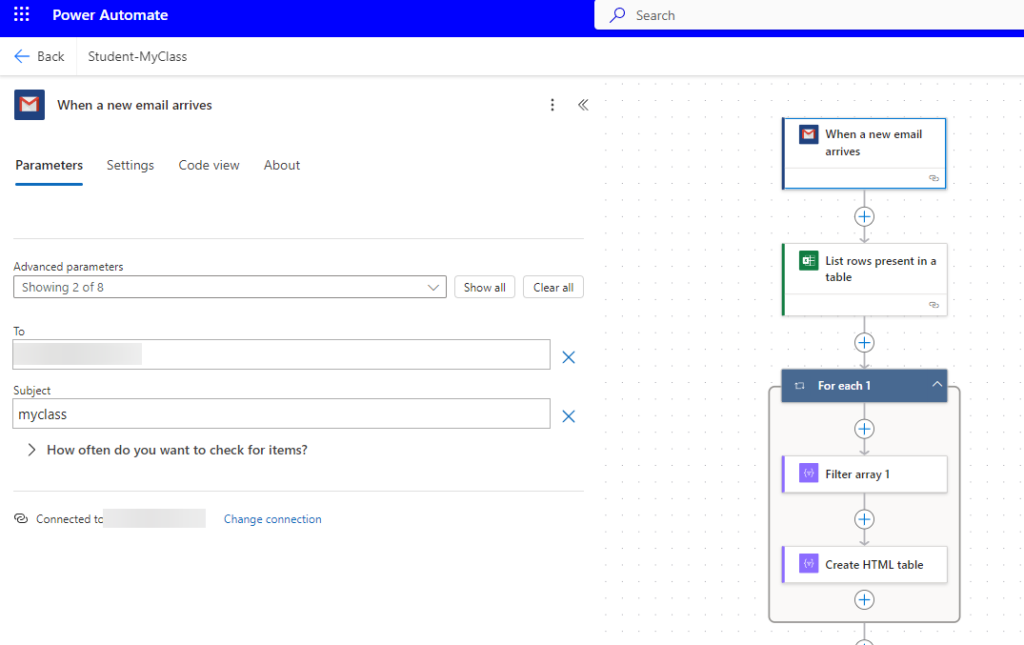Switch to the Settings tab
The width and height of the screenshot is (1024, 645).
coord(130,165)
